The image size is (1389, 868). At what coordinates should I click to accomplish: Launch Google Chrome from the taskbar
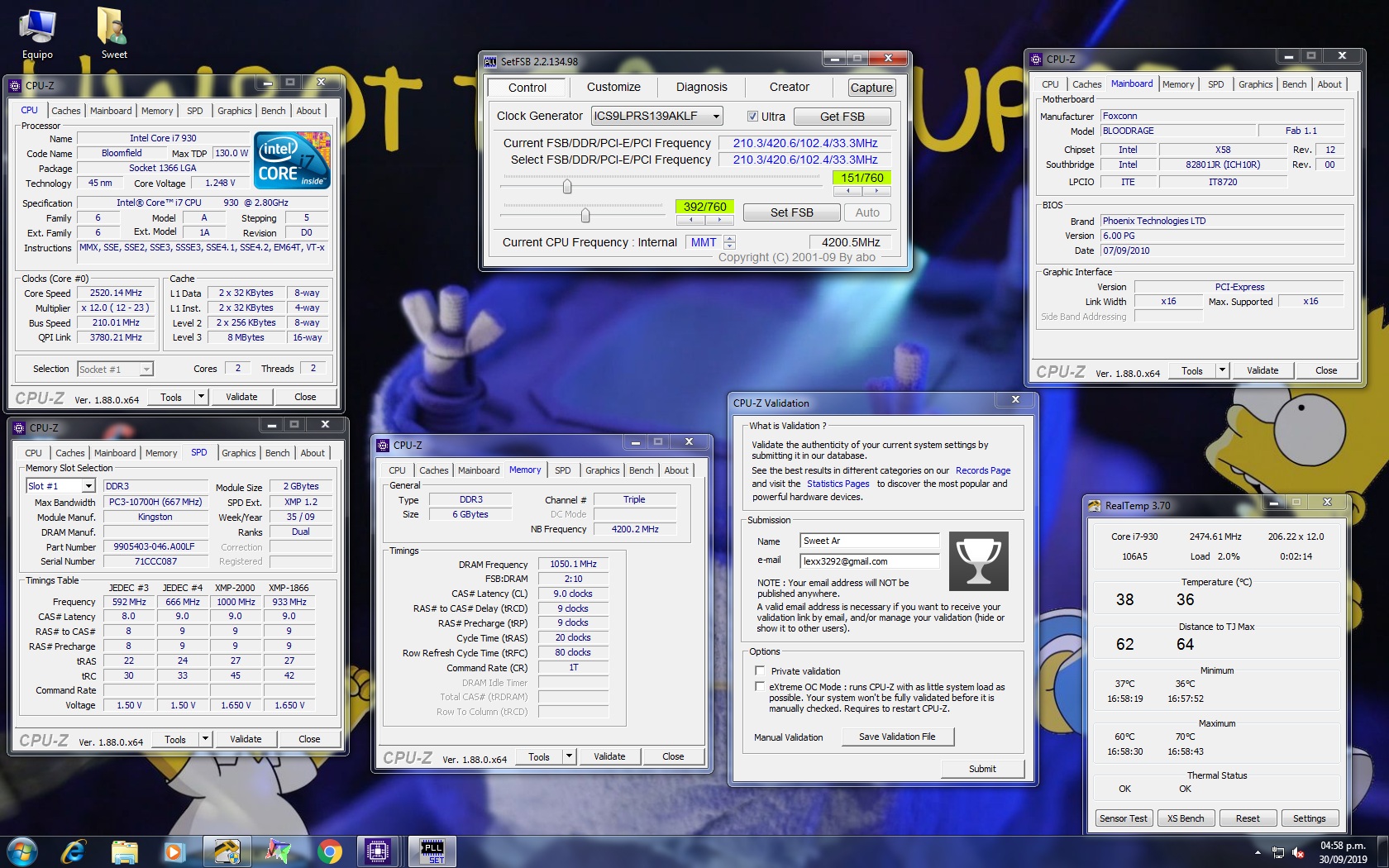tap(329, 851)
